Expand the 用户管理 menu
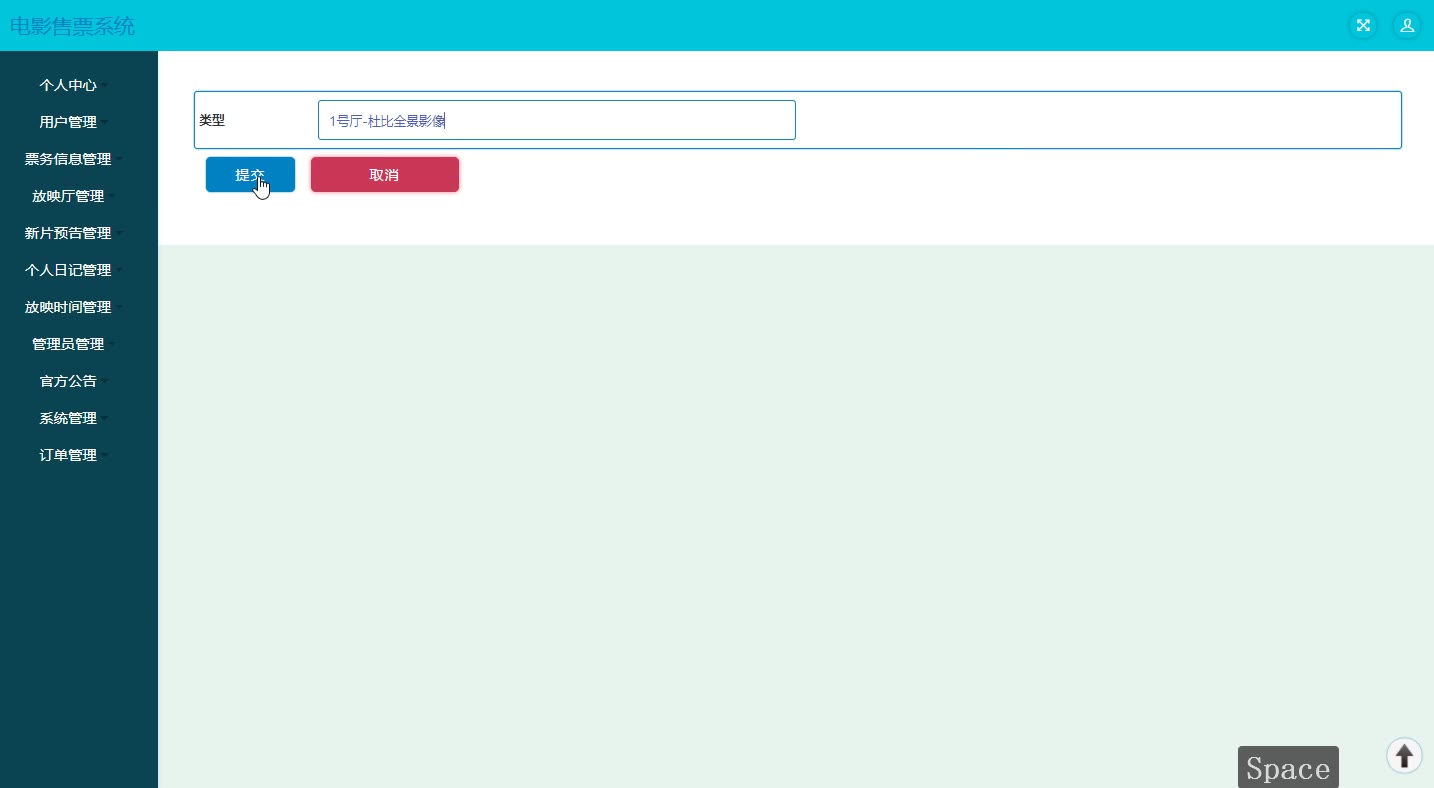Image resolution: width=1434 pixels, height=788 pixels. coord(74,122)
